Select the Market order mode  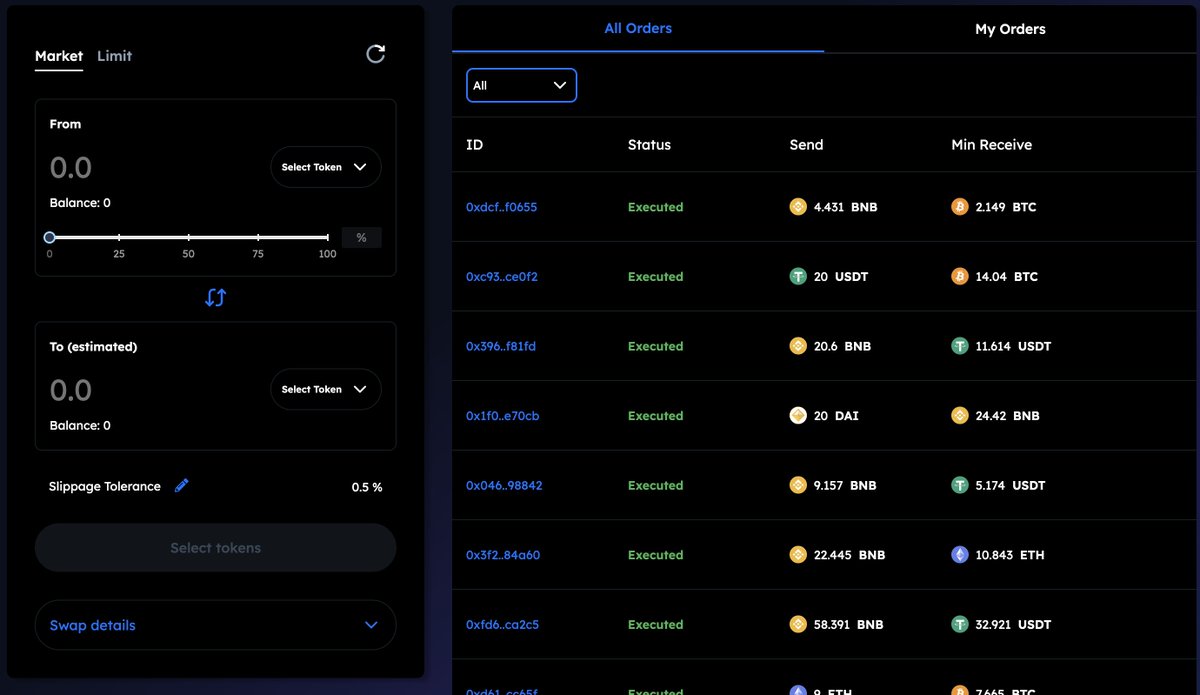pyautogui.click(x=58, y=56)
